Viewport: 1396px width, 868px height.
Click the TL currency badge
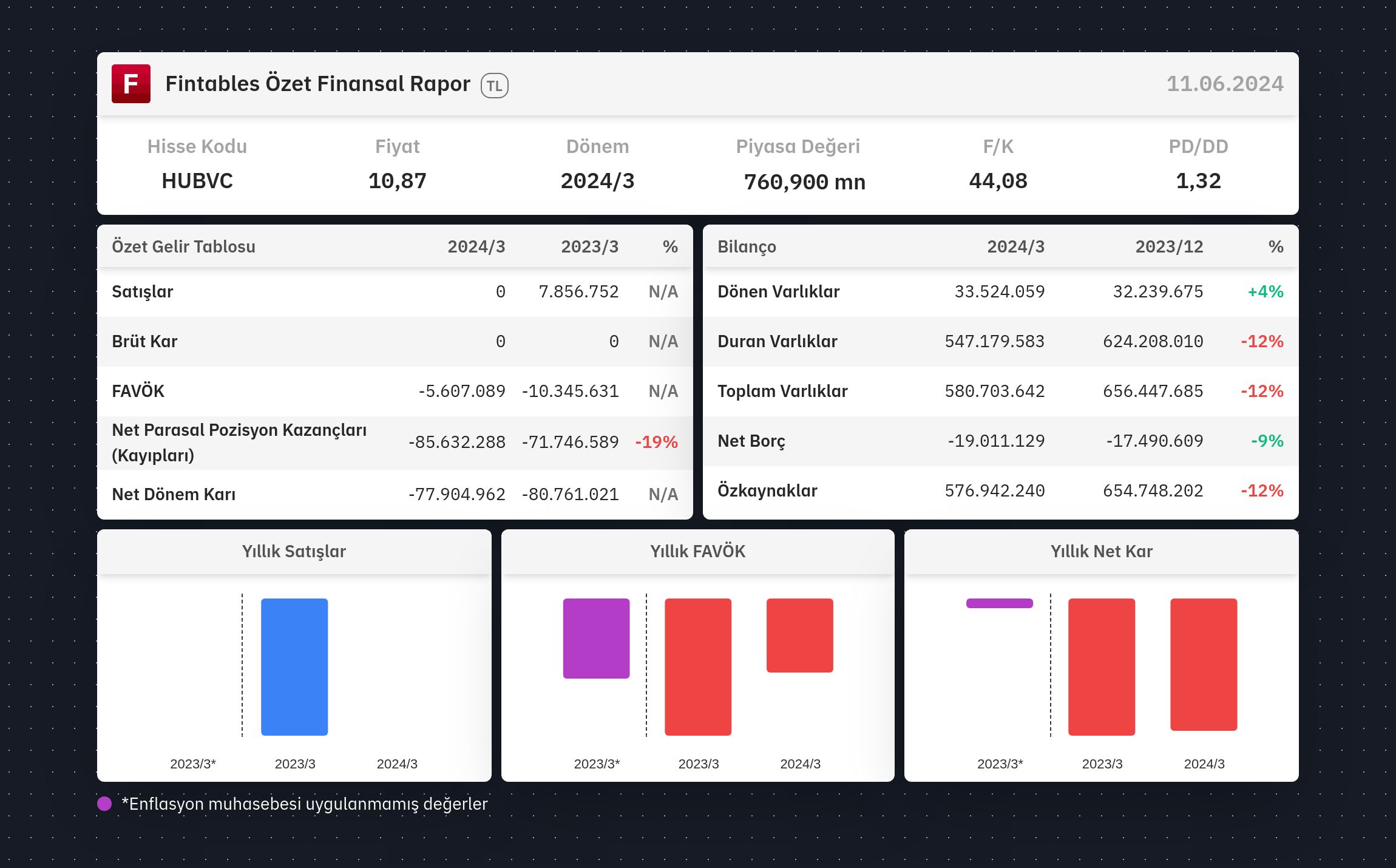click(x=495, y=86)
